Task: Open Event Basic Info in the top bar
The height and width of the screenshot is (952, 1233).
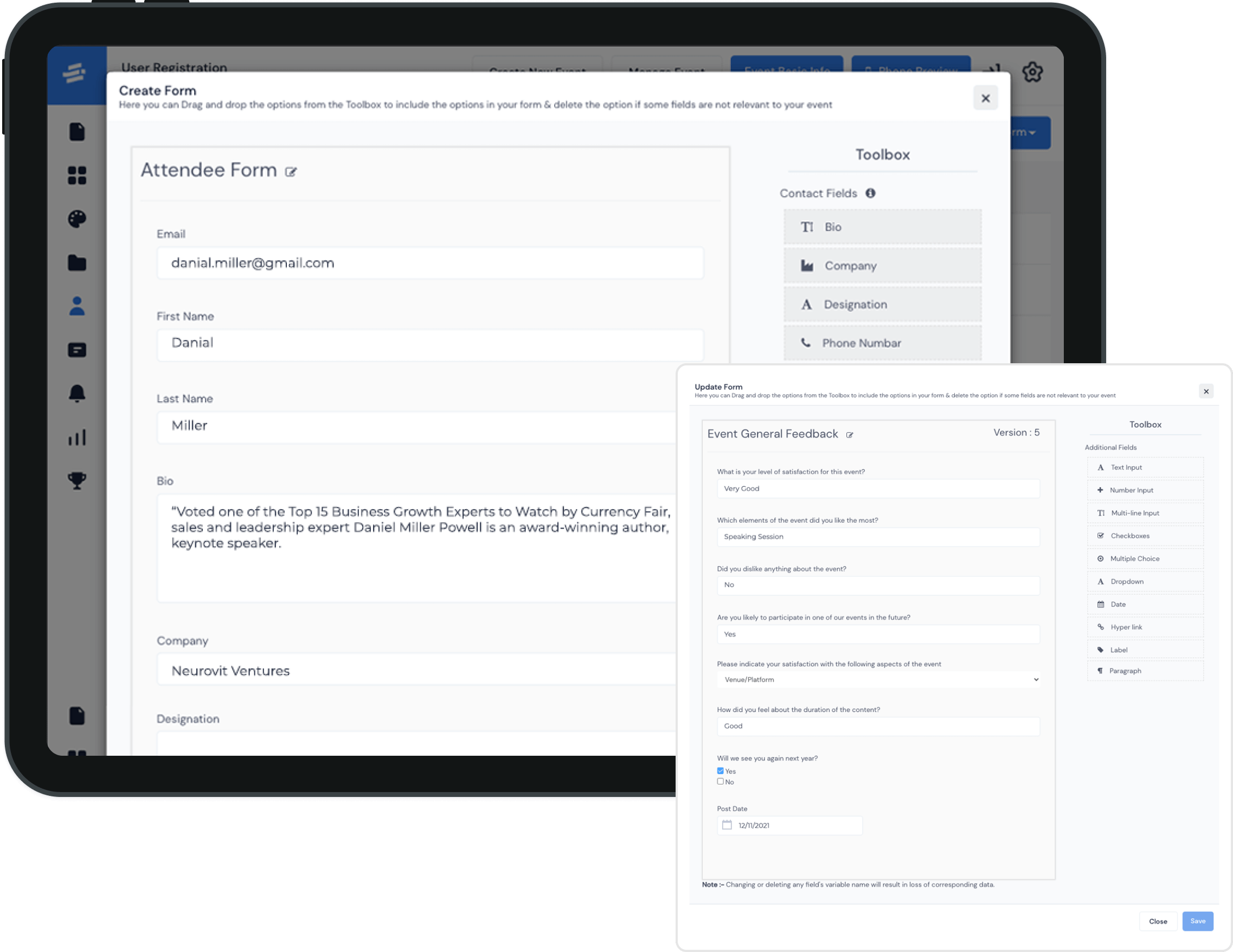Action: pyautogui.click(x=787, y=70)
